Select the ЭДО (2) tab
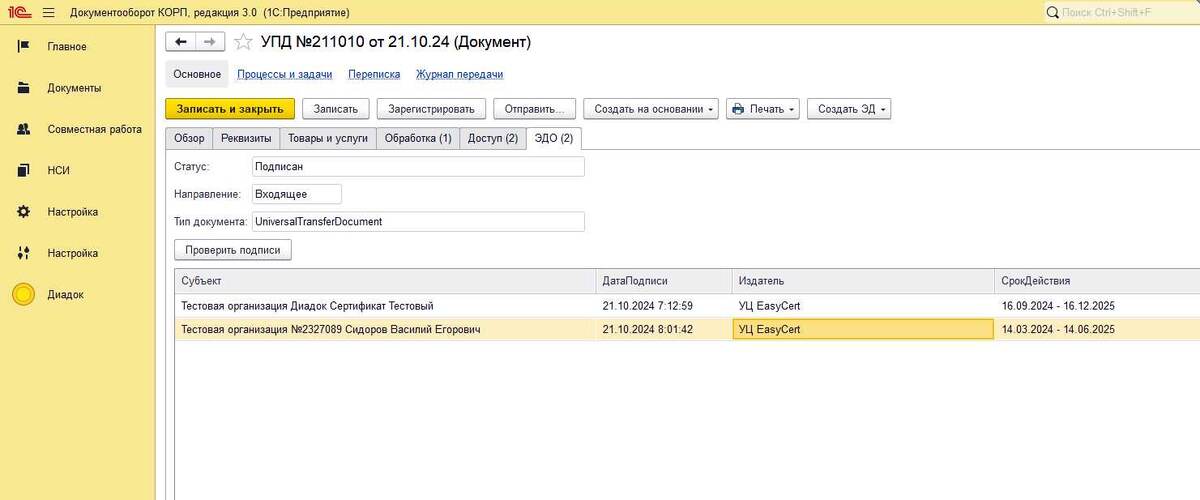This screenshot has height=500, width=1200. 554,138
